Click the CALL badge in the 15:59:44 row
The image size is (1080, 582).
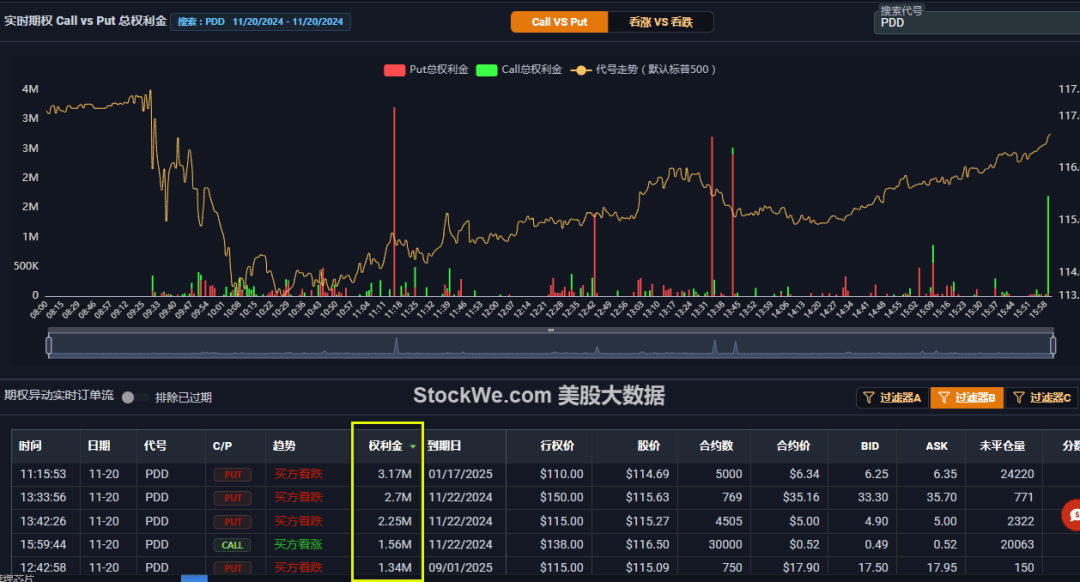pos(232,545)
